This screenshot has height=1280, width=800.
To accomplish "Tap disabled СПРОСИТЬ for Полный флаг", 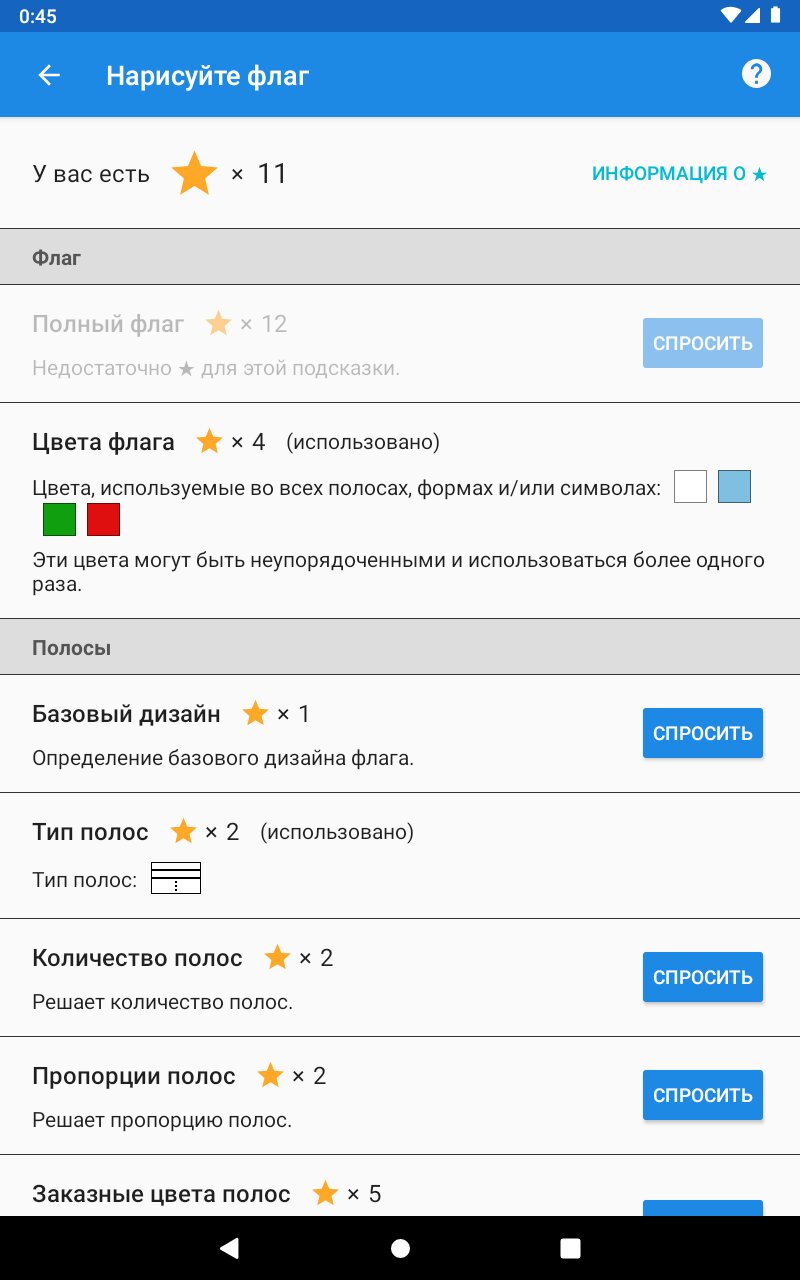I will click(702, 343).
